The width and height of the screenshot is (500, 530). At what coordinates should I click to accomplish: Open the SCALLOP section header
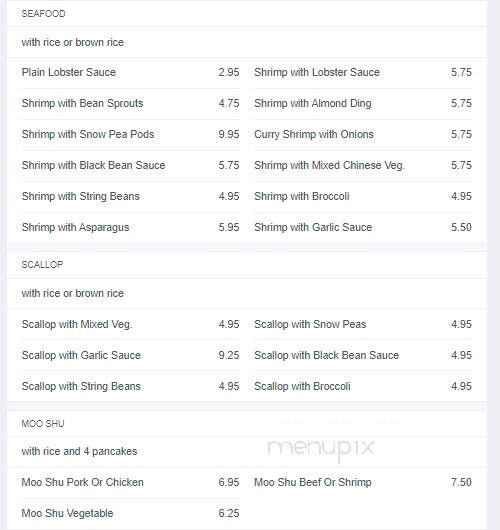tap(42, 265)
